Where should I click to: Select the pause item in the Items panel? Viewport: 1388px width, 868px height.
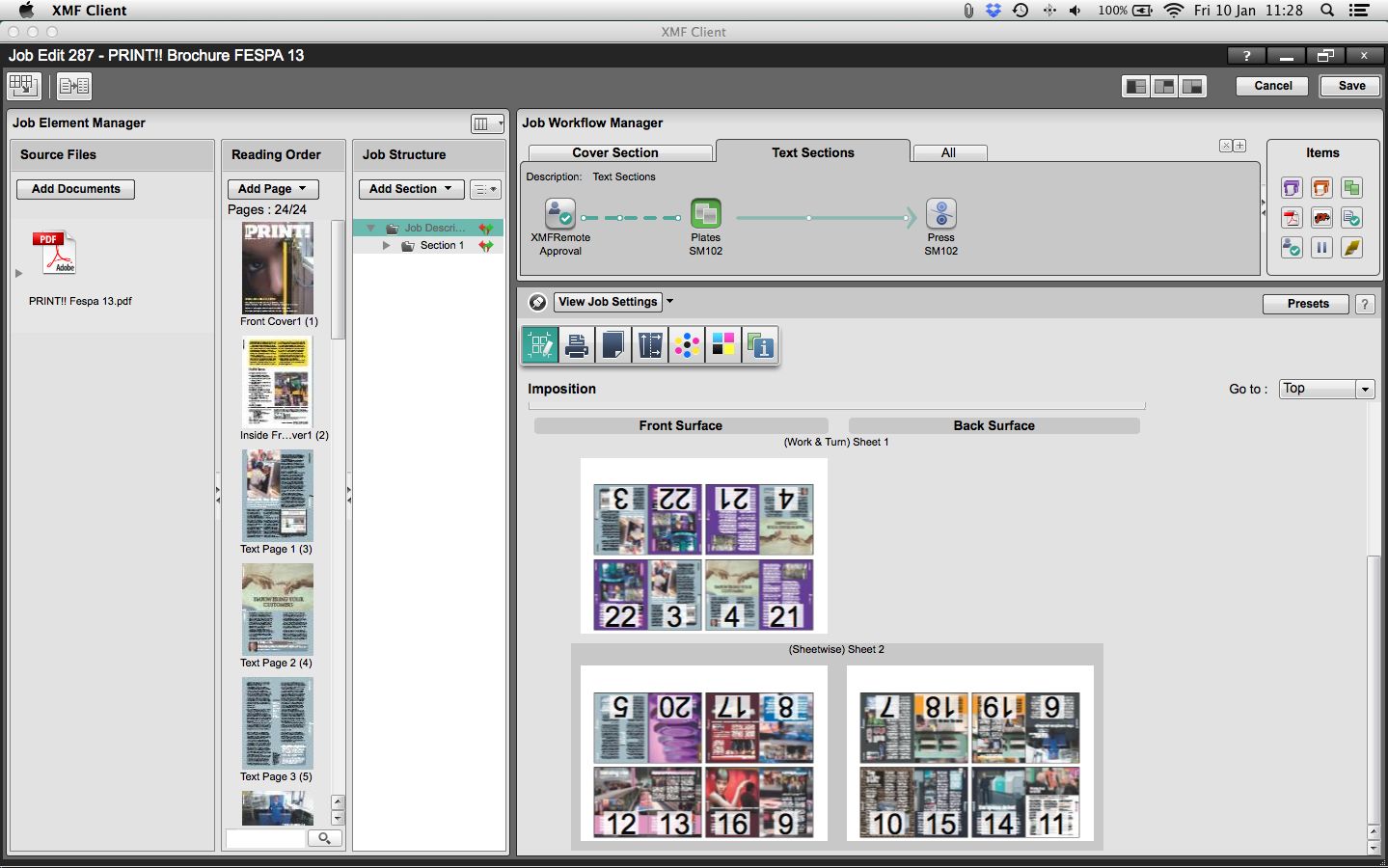coord(1321,247)
